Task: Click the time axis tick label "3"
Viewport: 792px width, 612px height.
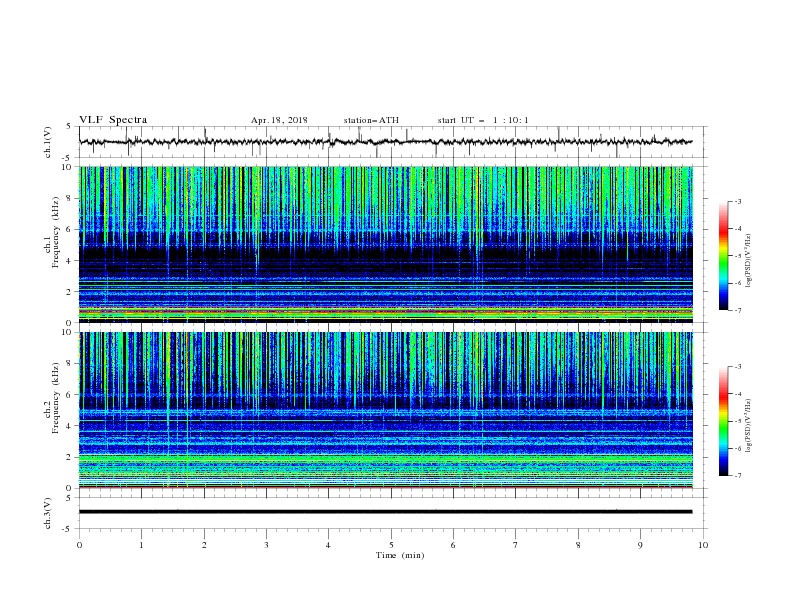Action: coord(266,545)
